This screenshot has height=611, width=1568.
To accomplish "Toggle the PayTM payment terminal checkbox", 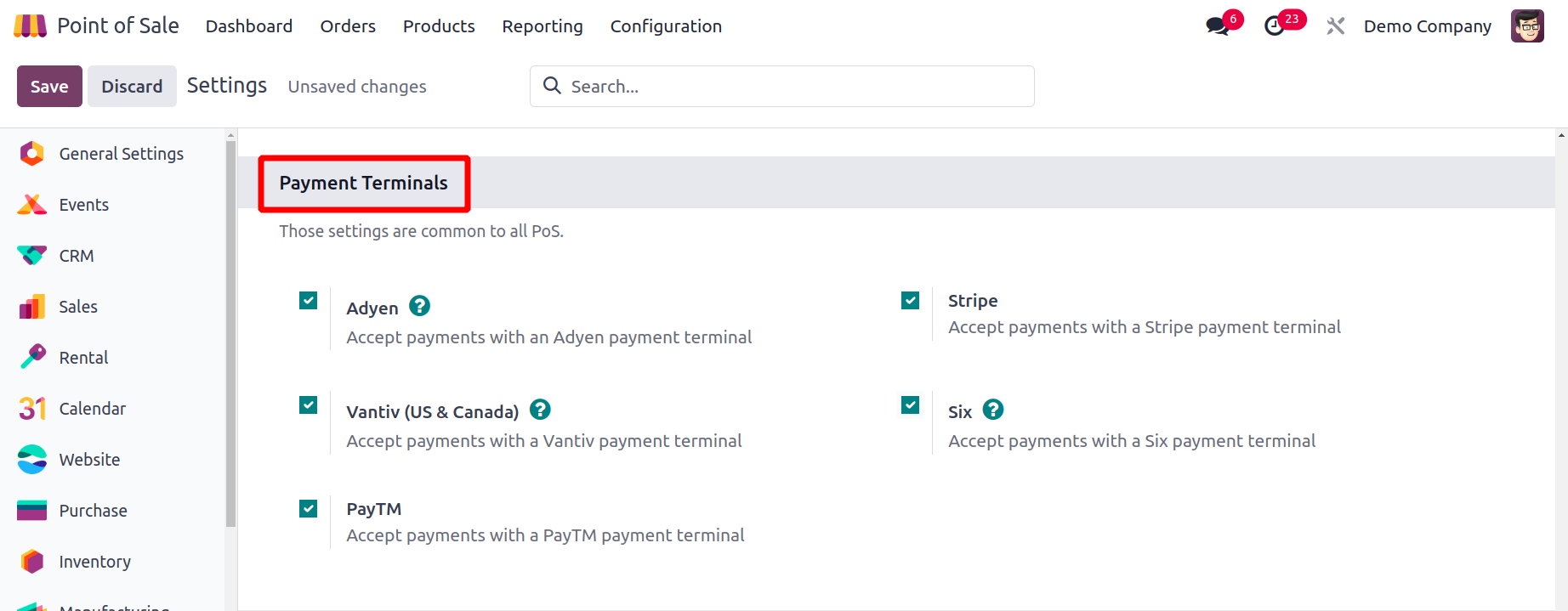I will (x=308, y=508).
